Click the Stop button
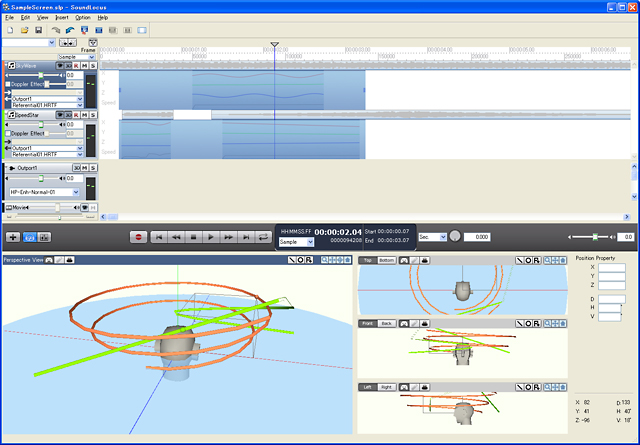Image resolution: width=640 pixels, height=445 pixels. (193, 237)
